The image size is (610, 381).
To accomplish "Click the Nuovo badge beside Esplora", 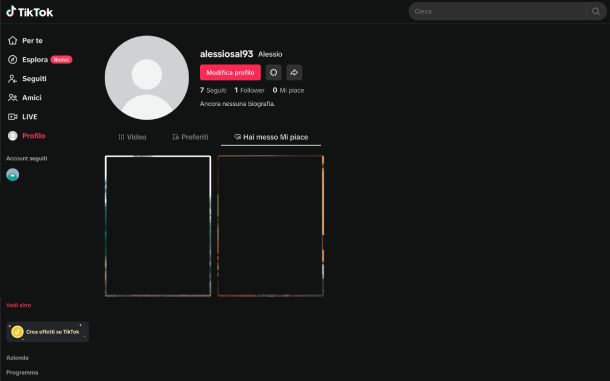I will tap(61, 60).
